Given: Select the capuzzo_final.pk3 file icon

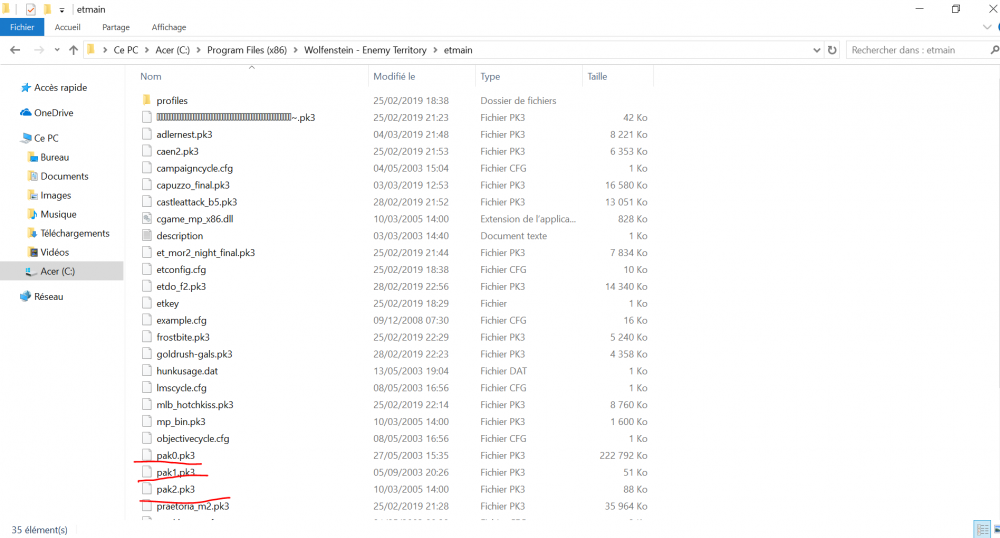Looking at the screenshot, I should click(x=147, y=185).
